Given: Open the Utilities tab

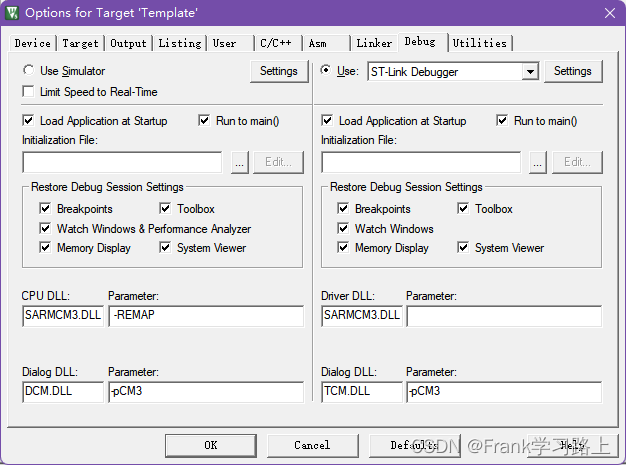Looking at the screenshot, I should 480,43.
